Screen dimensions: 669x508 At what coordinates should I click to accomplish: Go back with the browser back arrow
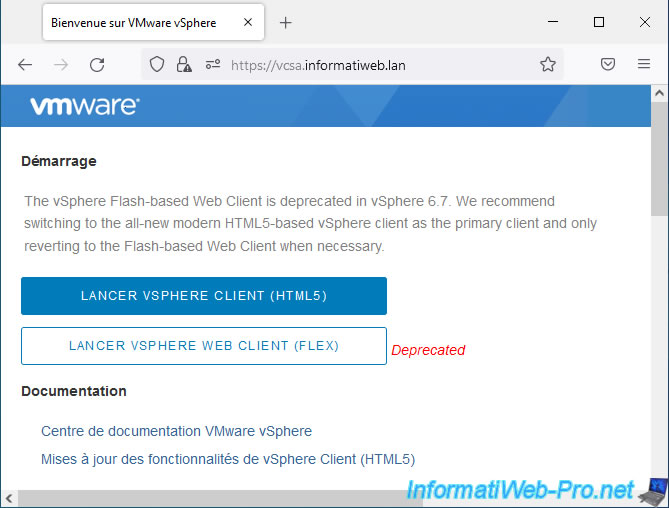(x=25, y=65)
